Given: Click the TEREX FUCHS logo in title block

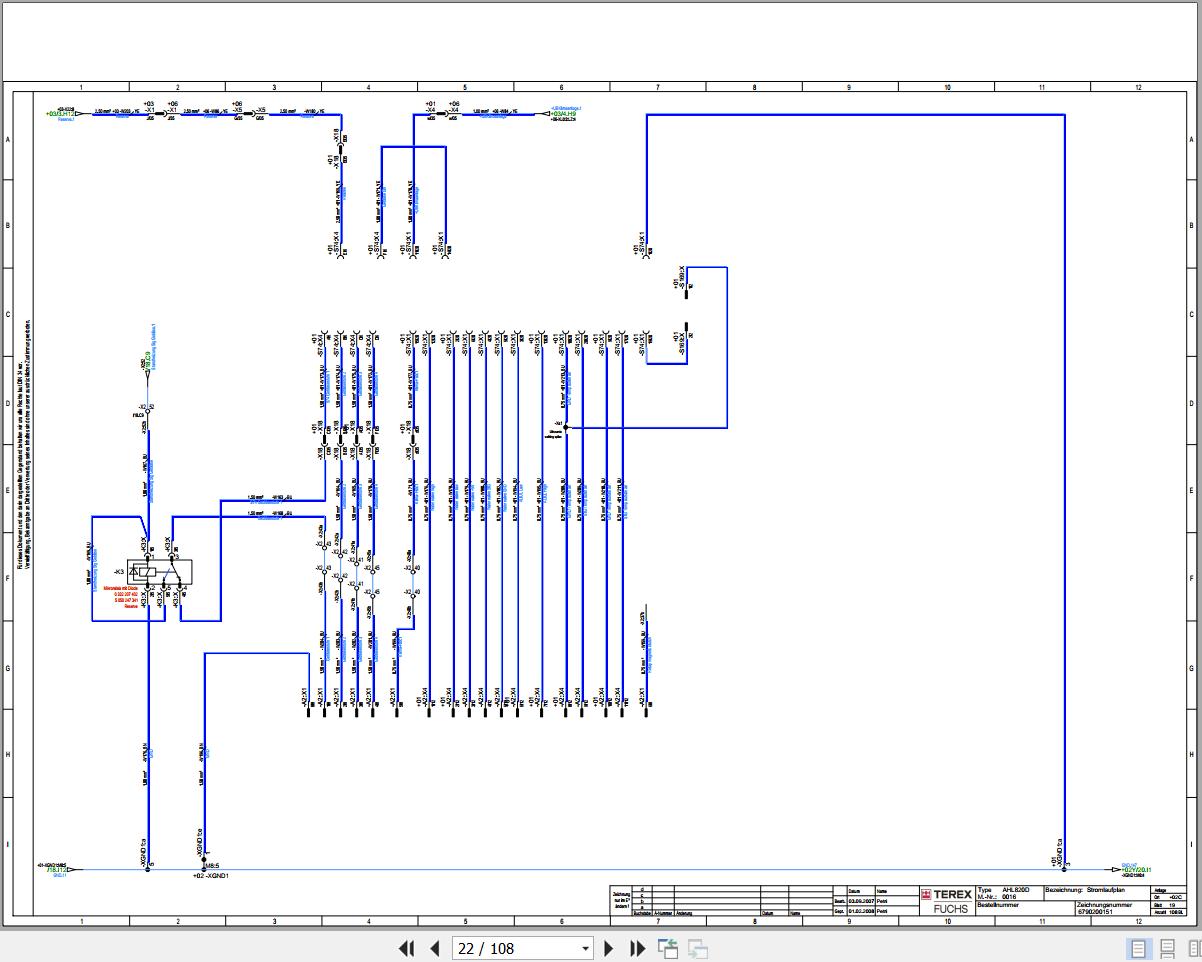Looking at the screenshot, I should click(x=945, y=900).
